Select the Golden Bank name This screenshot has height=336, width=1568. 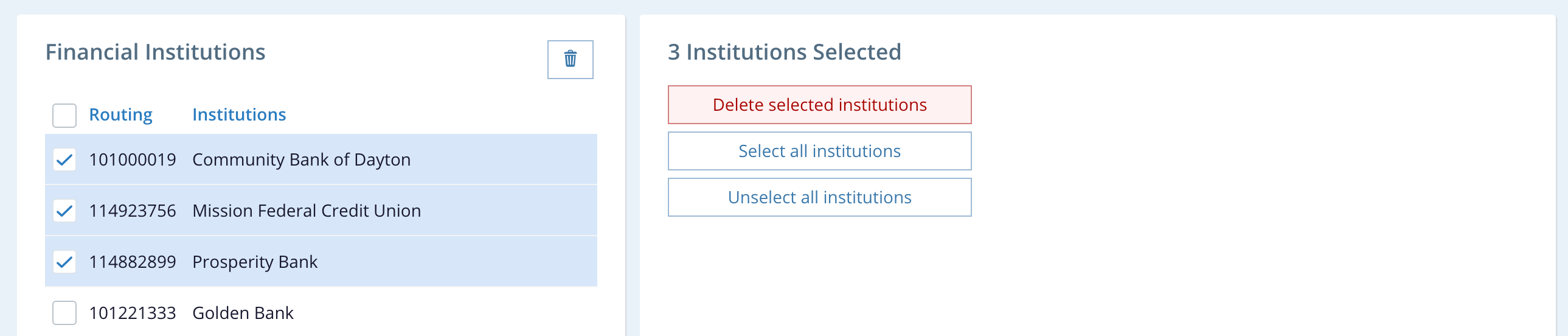tap(242, 313)
